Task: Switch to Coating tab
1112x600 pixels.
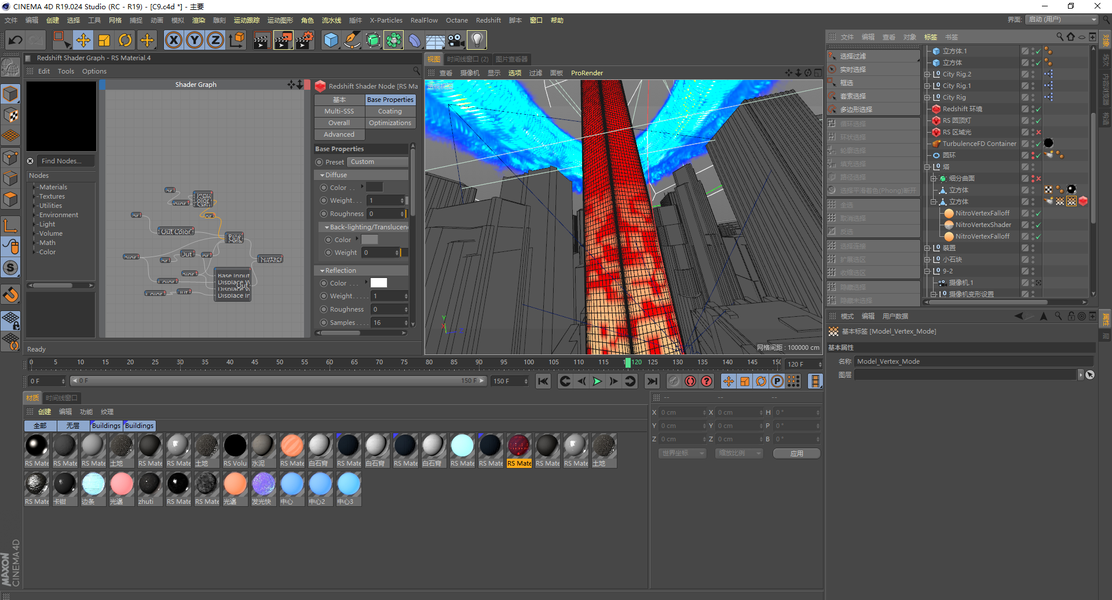Action: click(390, 111)
